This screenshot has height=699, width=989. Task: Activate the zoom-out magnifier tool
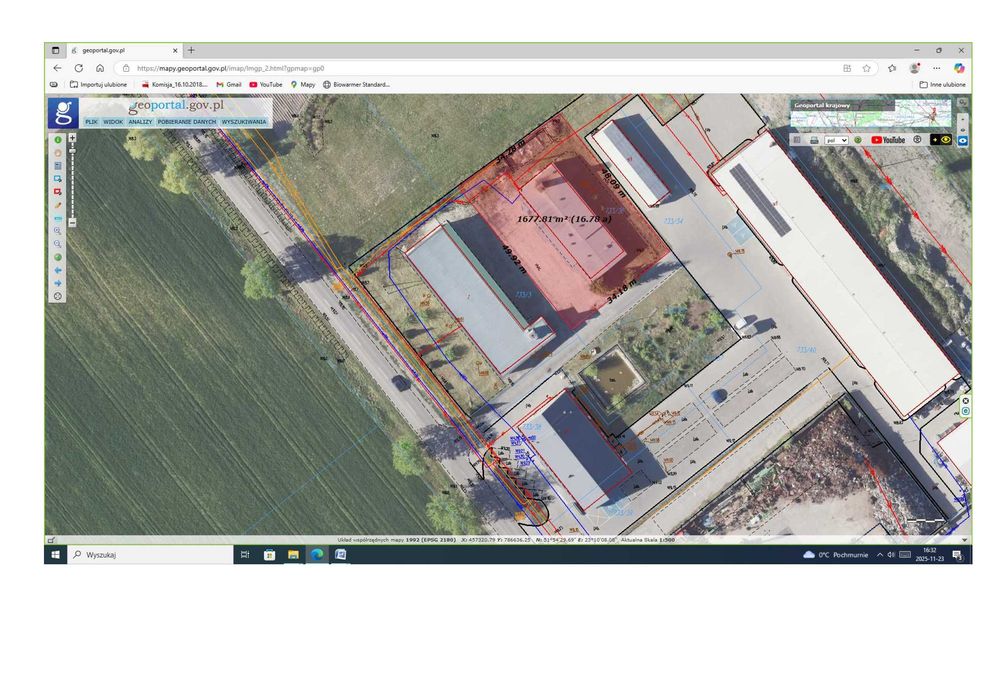pyautogui.click(x=58, y=244)
